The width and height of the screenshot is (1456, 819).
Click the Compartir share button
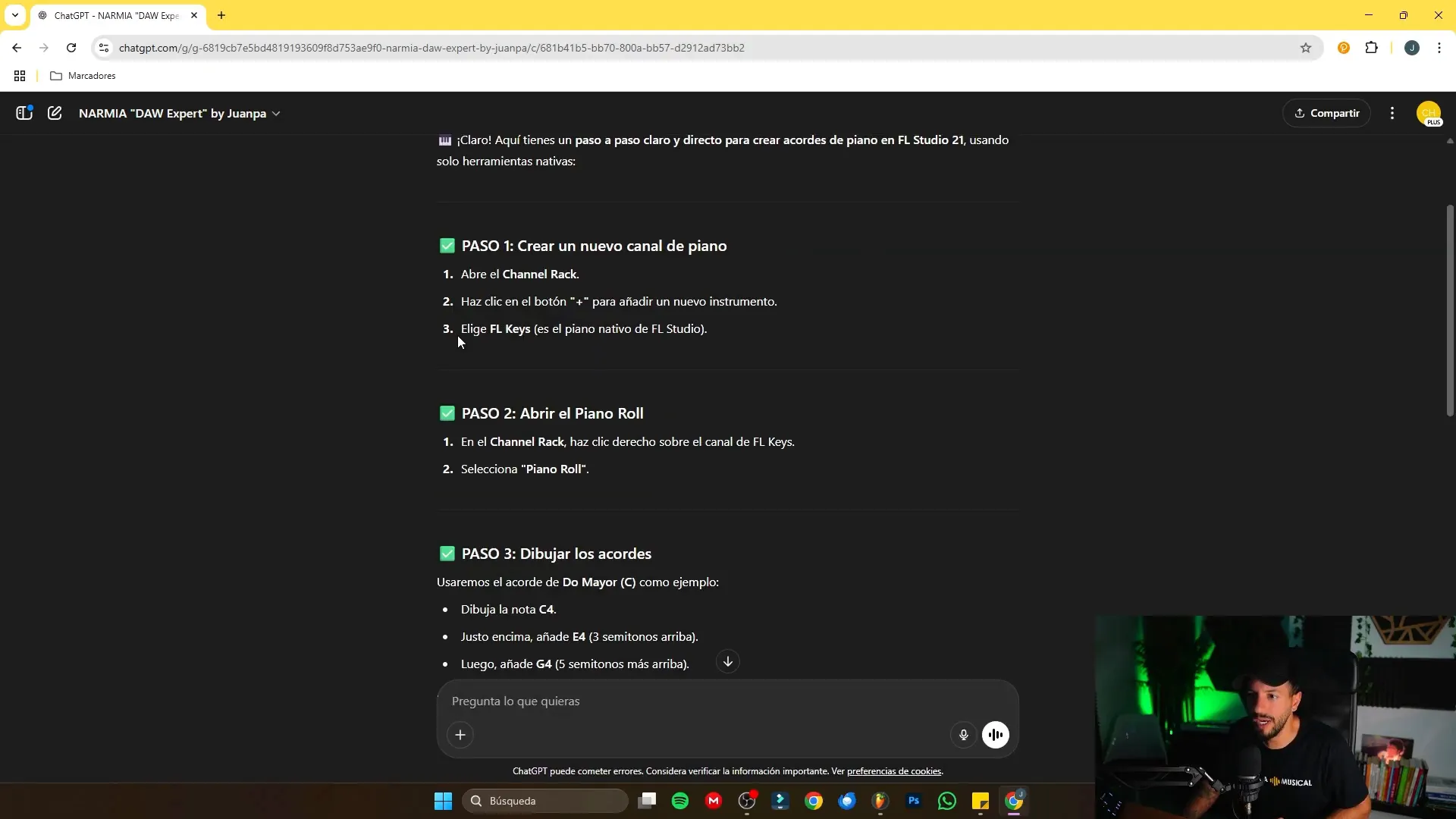tap(1326, 113)
